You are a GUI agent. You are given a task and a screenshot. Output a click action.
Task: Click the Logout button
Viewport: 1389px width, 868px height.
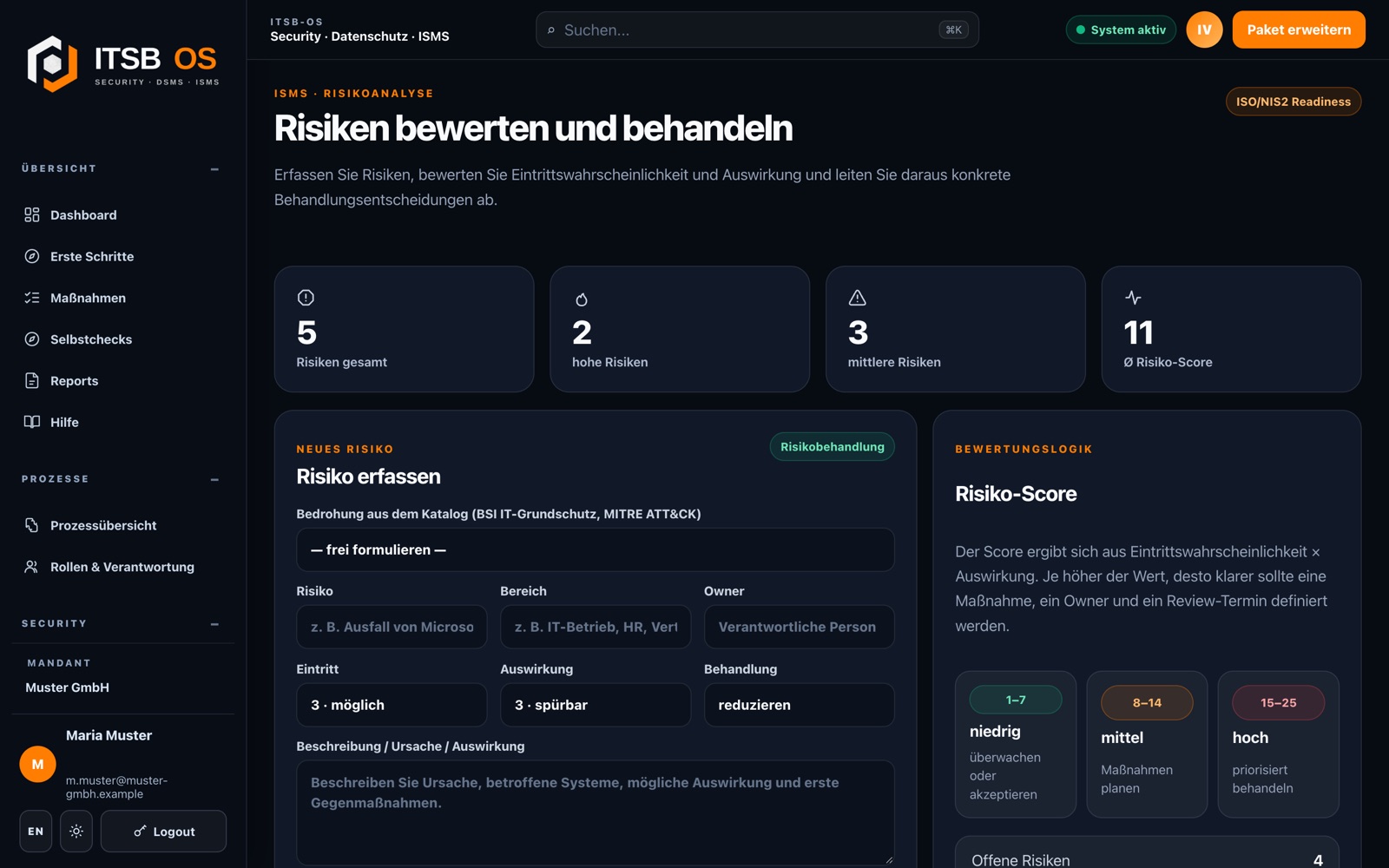pos(163,832)
